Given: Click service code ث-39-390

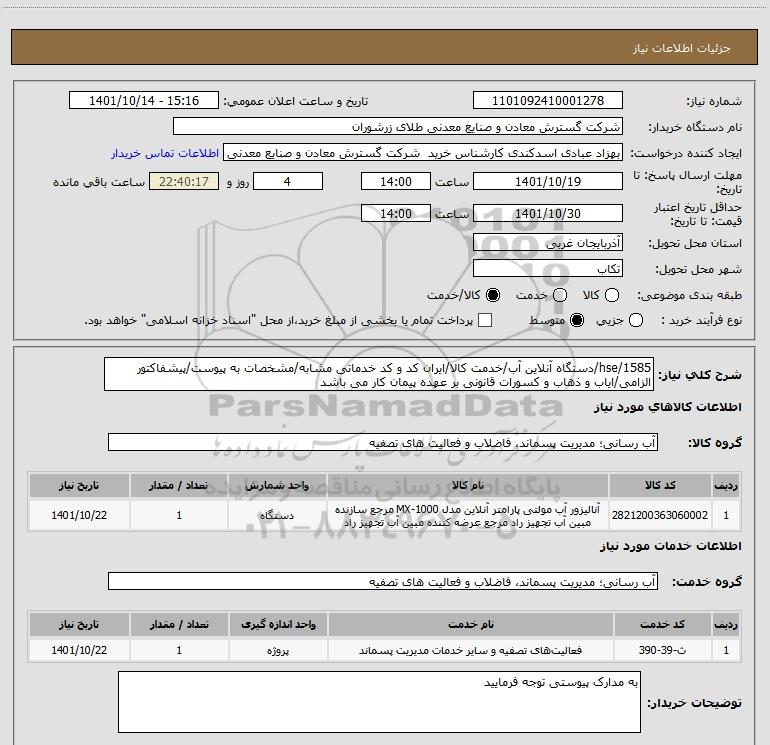Looking at the screenshot, I should tap(662, 650).
